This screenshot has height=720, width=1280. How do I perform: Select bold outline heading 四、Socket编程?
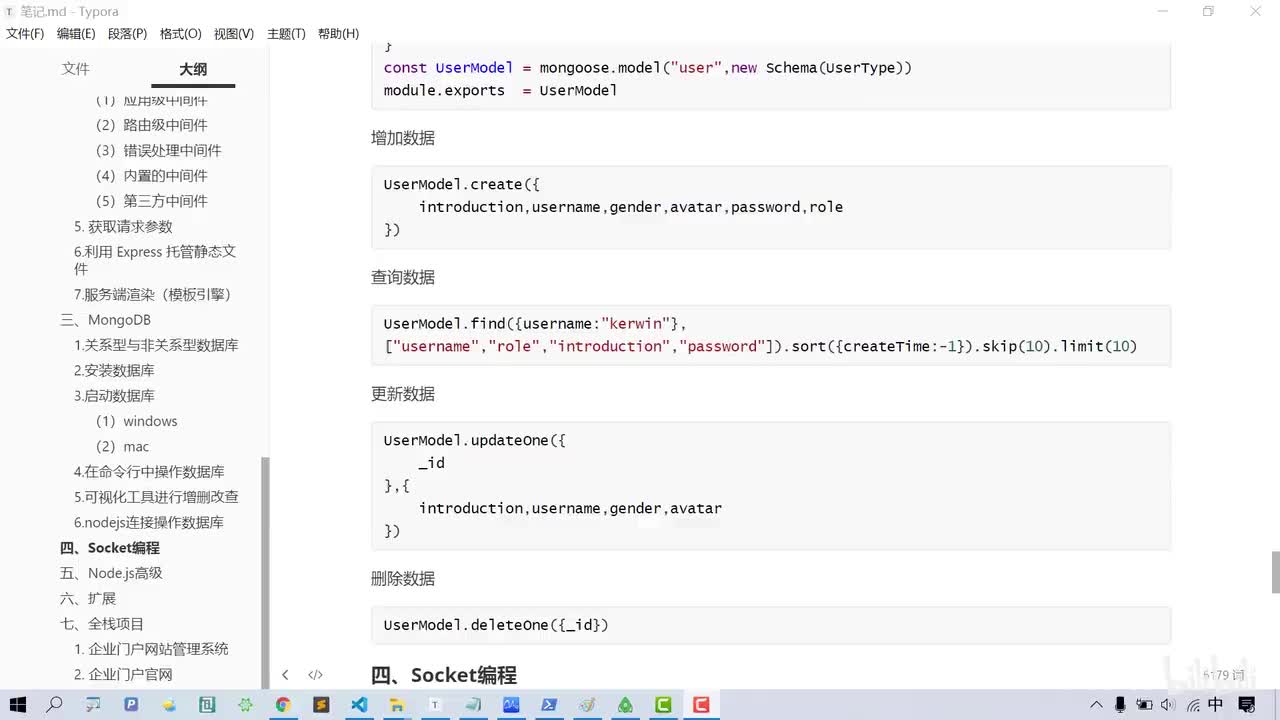click(x=110, y=548)
